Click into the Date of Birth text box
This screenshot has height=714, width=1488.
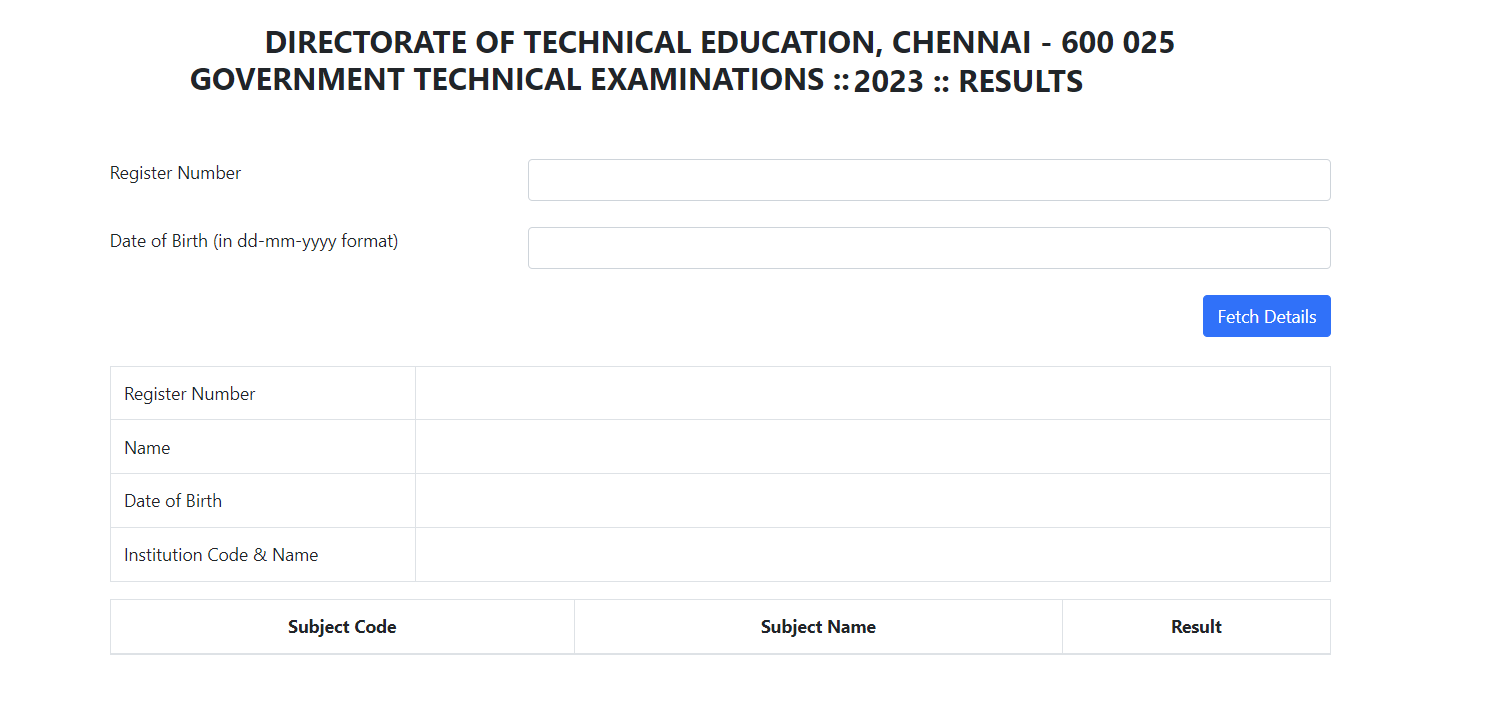929,248
